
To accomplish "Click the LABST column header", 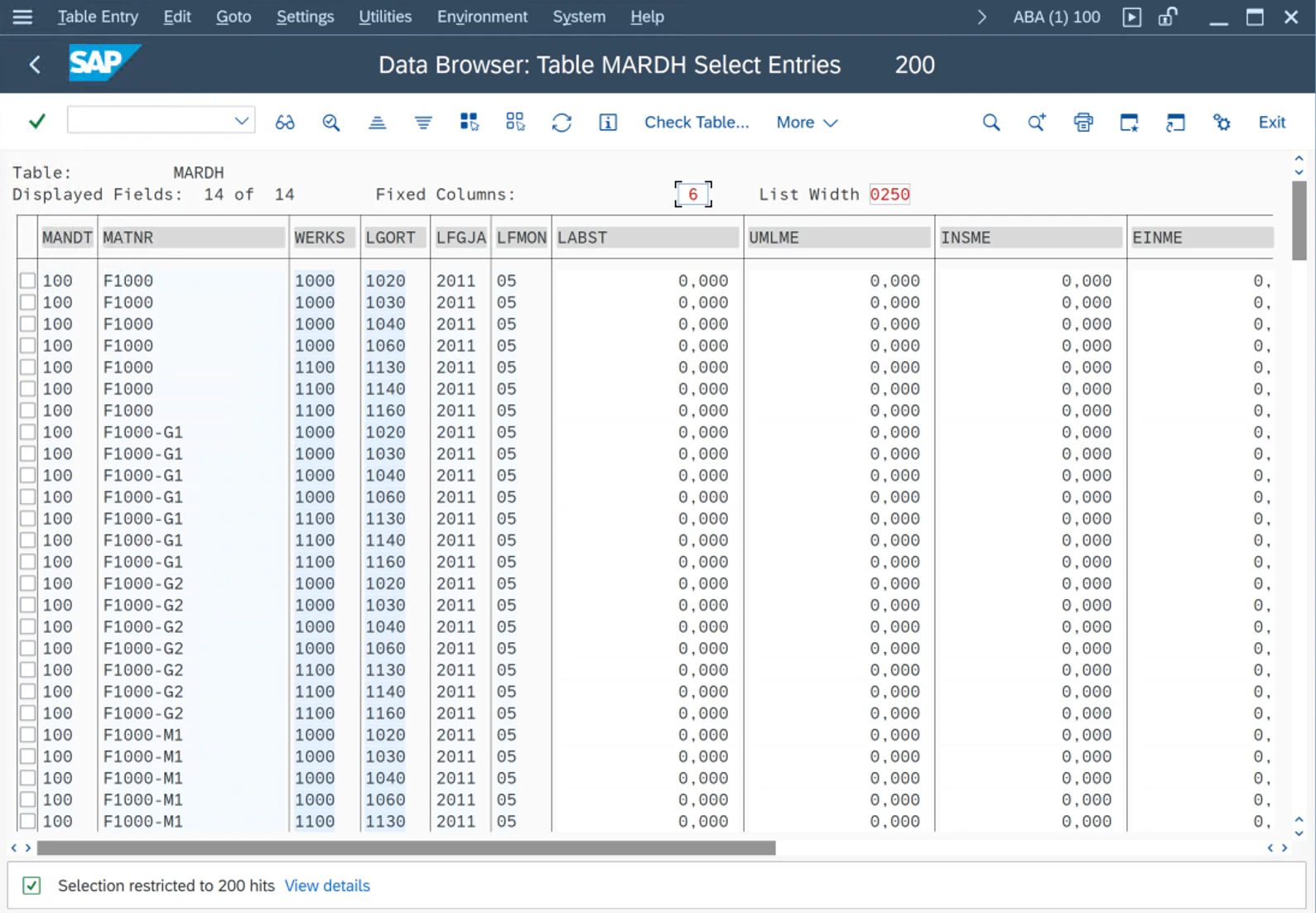I will 647,238.
